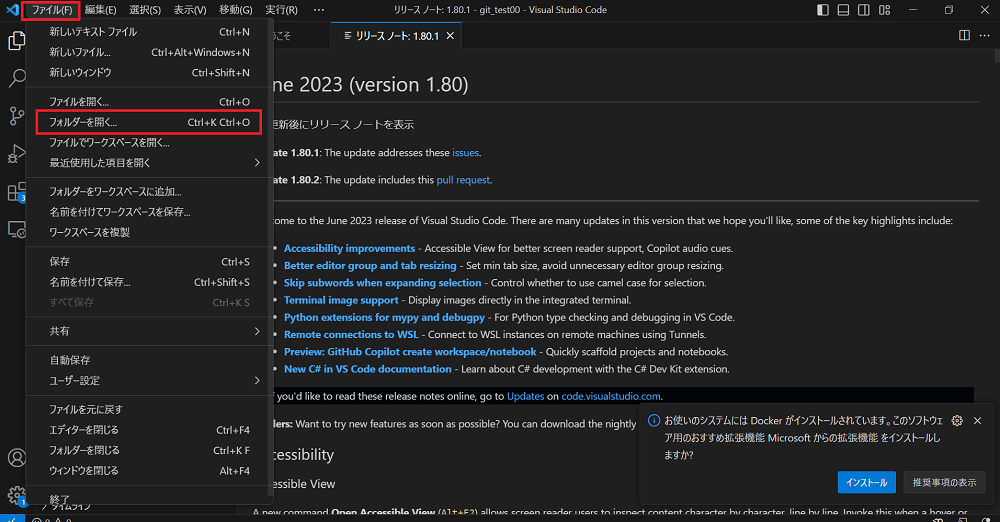
Task: Open the Run and Debug view
Action: (16, 154)
